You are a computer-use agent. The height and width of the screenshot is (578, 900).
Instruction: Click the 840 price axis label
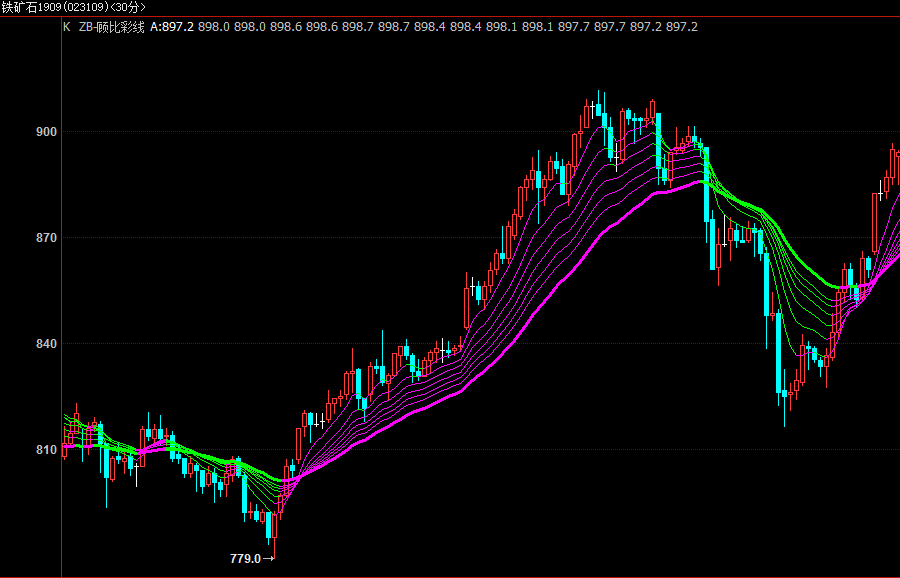tap(46, 344)
